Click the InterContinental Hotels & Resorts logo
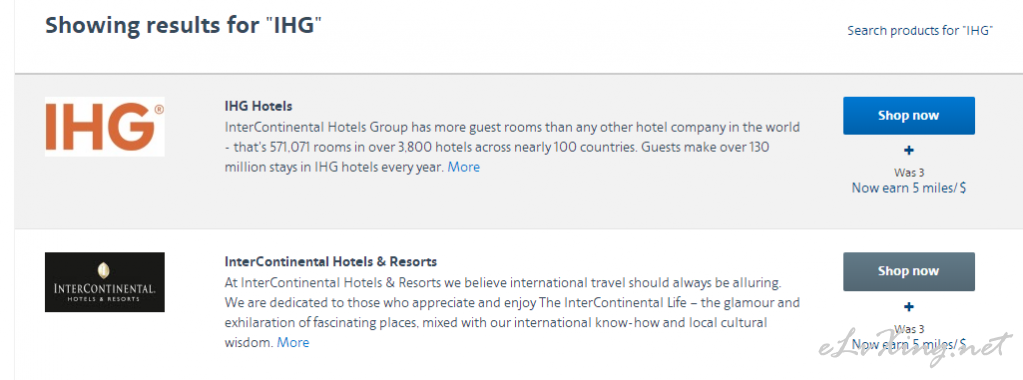This screenshot has height=380, width=1023. click(104, 282)
